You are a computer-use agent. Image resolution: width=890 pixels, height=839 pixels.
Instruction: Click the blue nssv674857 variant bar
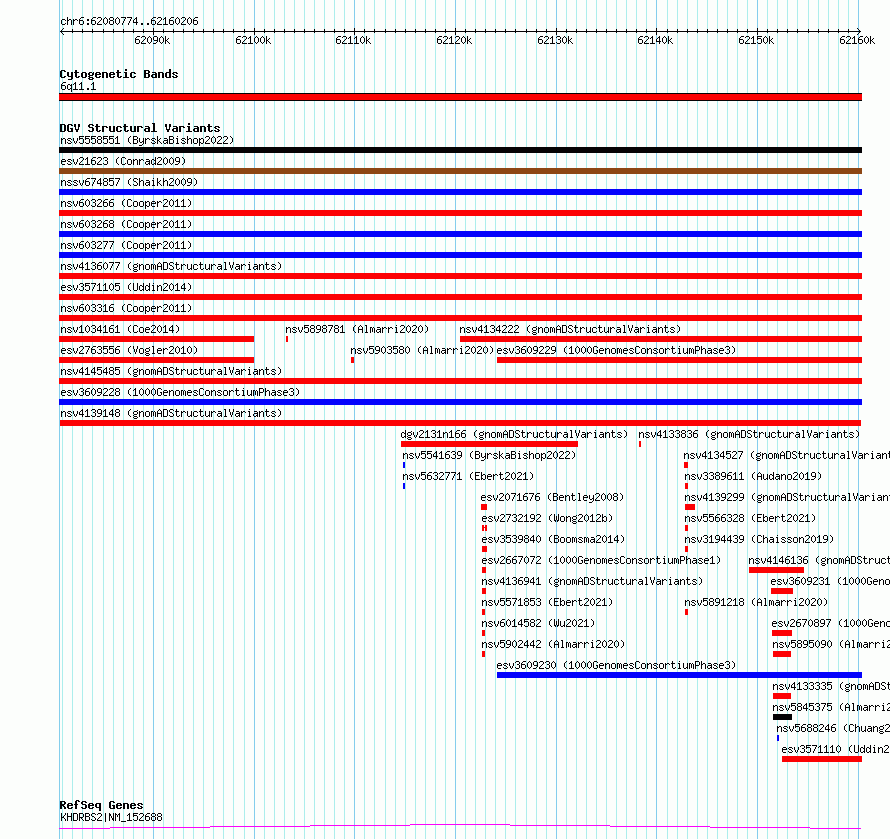point(460,192)
